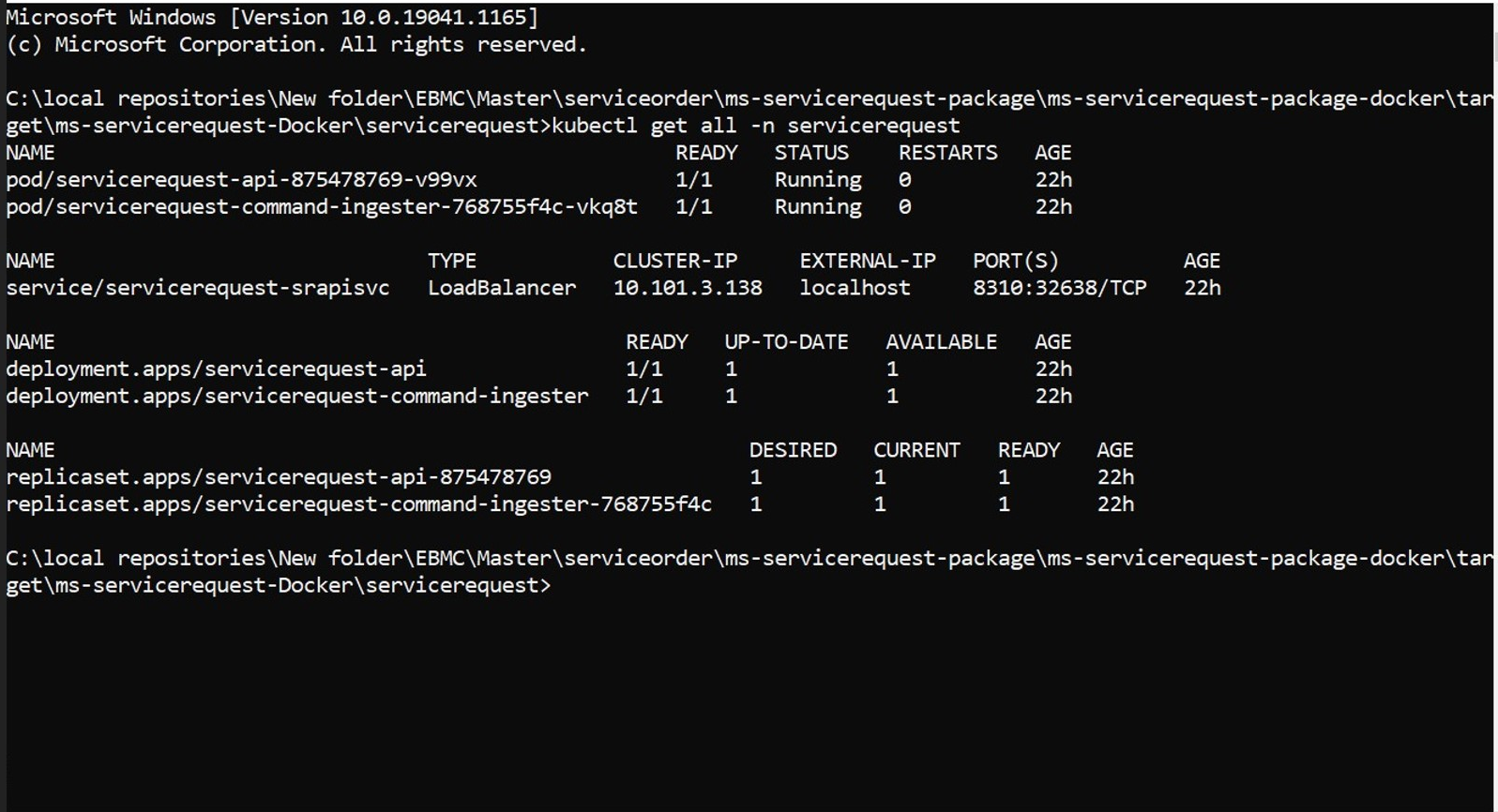Click the pod/servicerequest-api-875478769-v99vx pod name
Viewport: 1498px width, 812px height.
pyautogui.click(x=241, y=180)
